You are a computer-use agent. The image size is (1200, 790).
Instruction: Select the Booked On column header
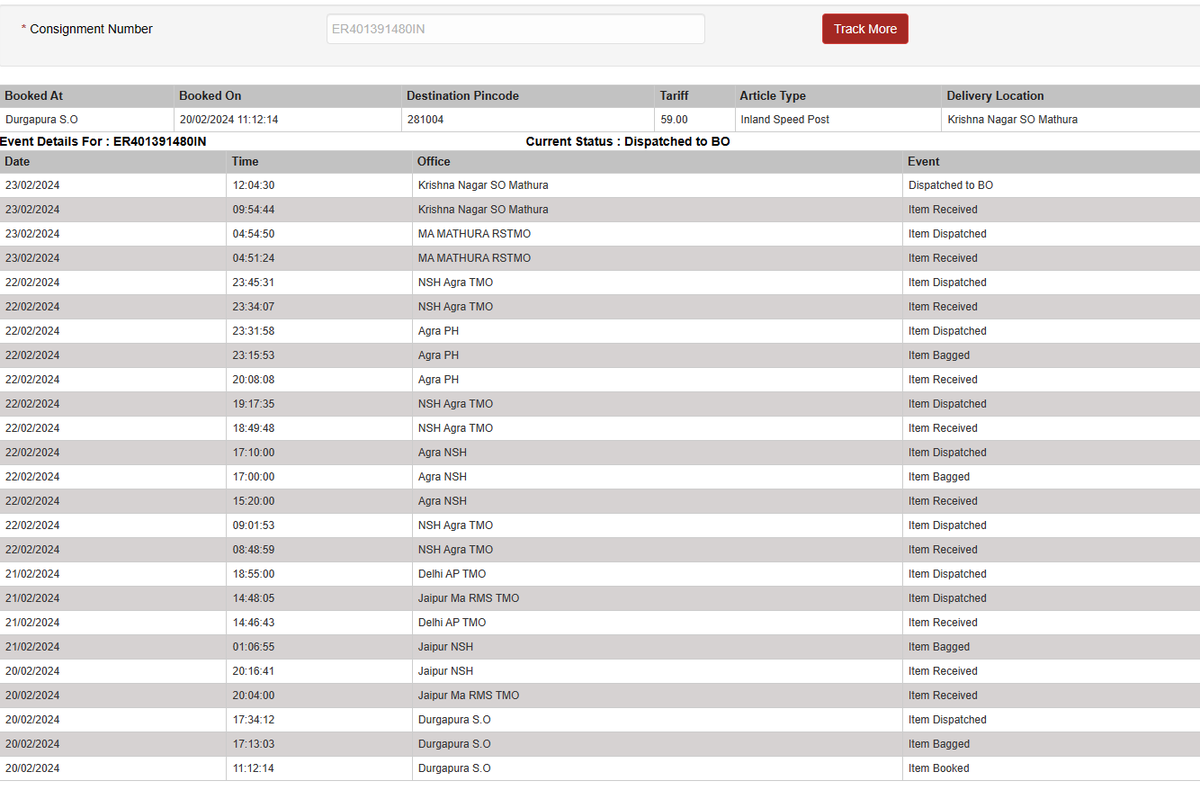click(x=210, y=96)
